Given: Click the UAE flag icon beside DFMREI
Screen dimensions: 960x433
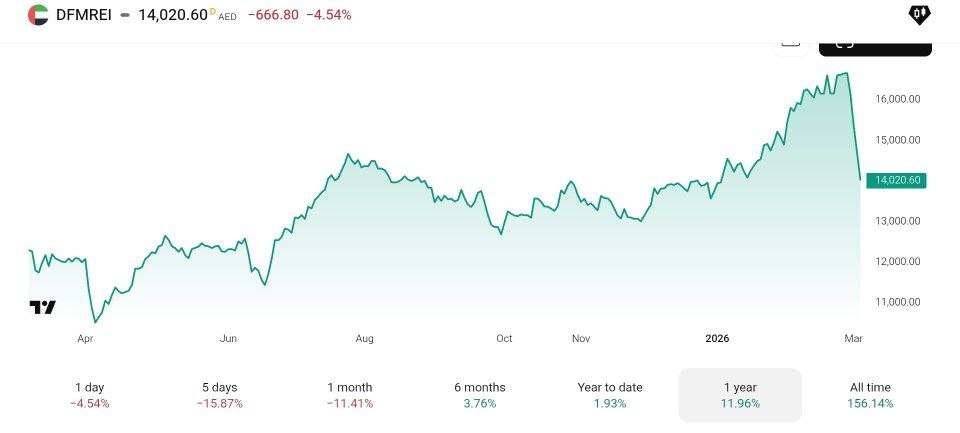Looking at the screenshot, I should [38, 15].
